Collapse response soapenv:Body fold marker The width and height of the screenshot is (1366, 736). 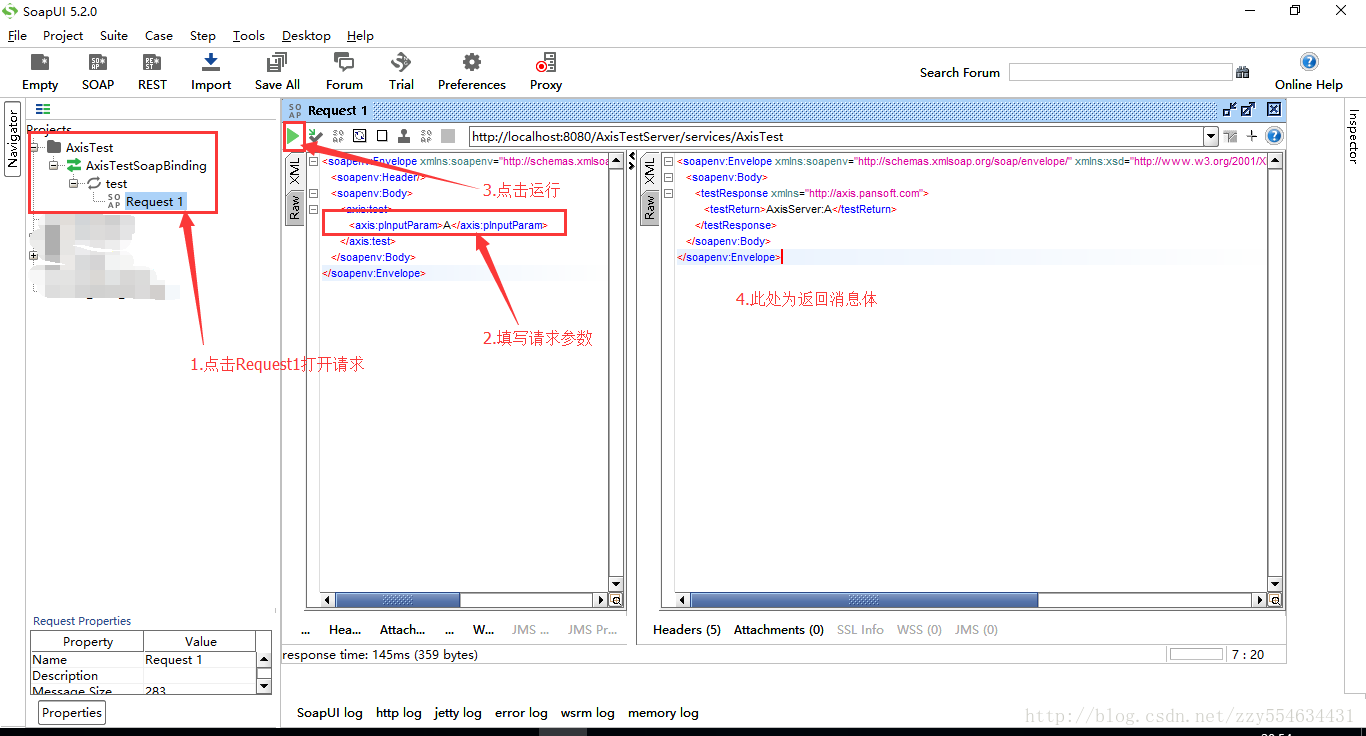[x=668, y=177]
